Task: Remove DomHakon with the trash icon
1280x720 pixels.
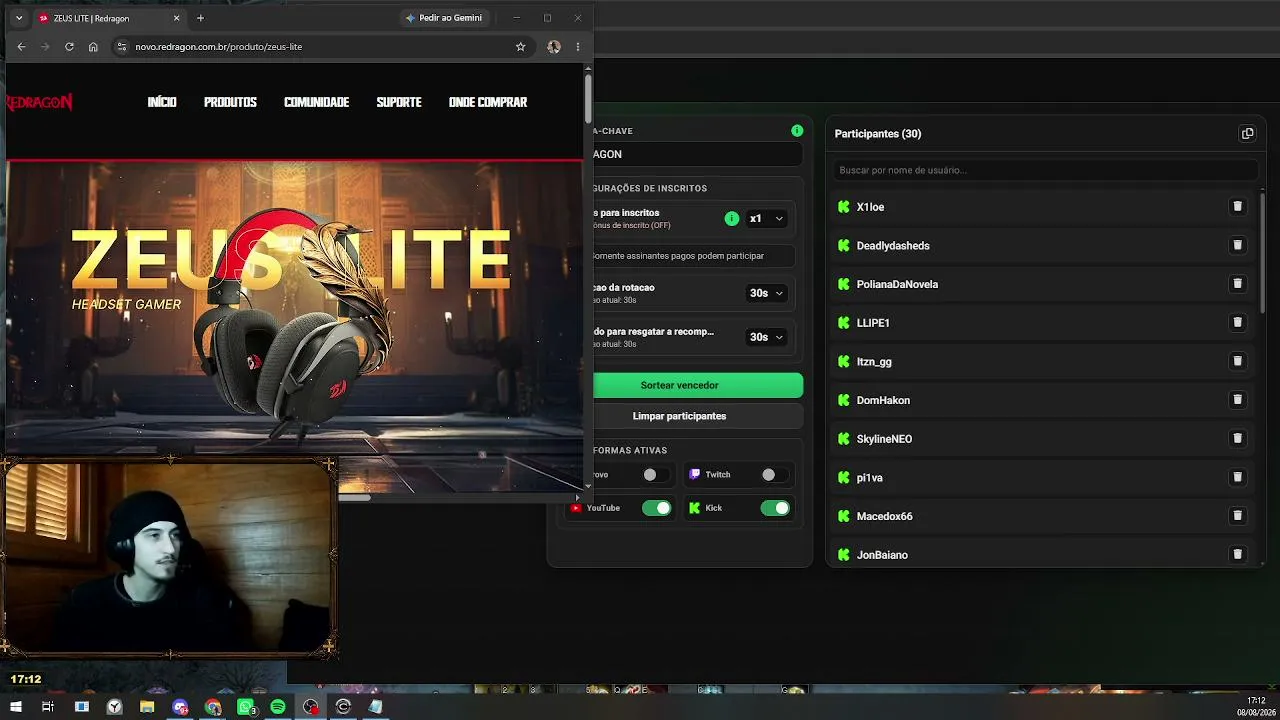Action: coord(1237,400)
